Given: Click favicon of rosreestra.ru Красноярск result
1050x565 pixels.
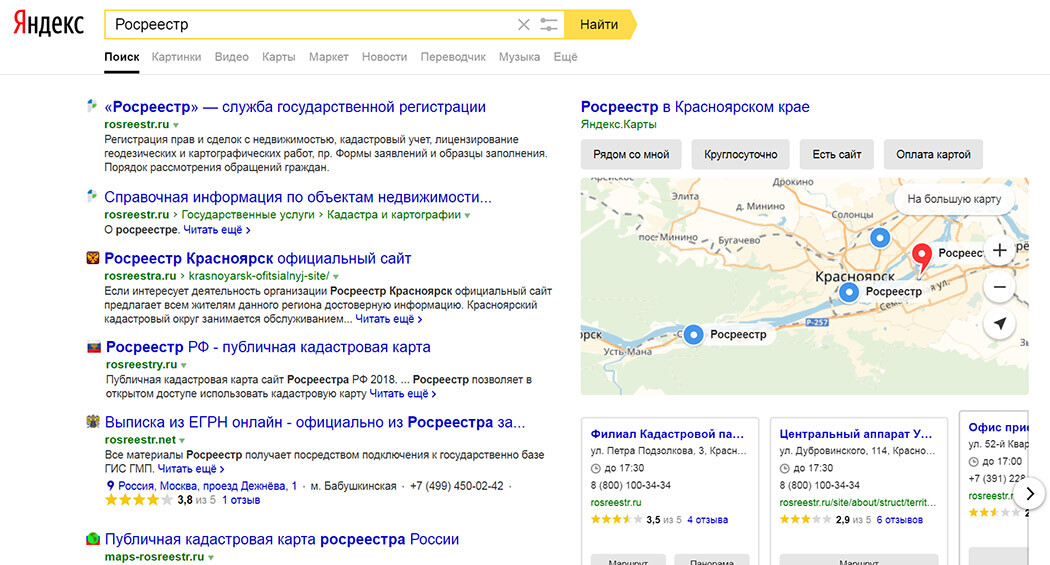Looking at the screenshot, I should [93, 258].
